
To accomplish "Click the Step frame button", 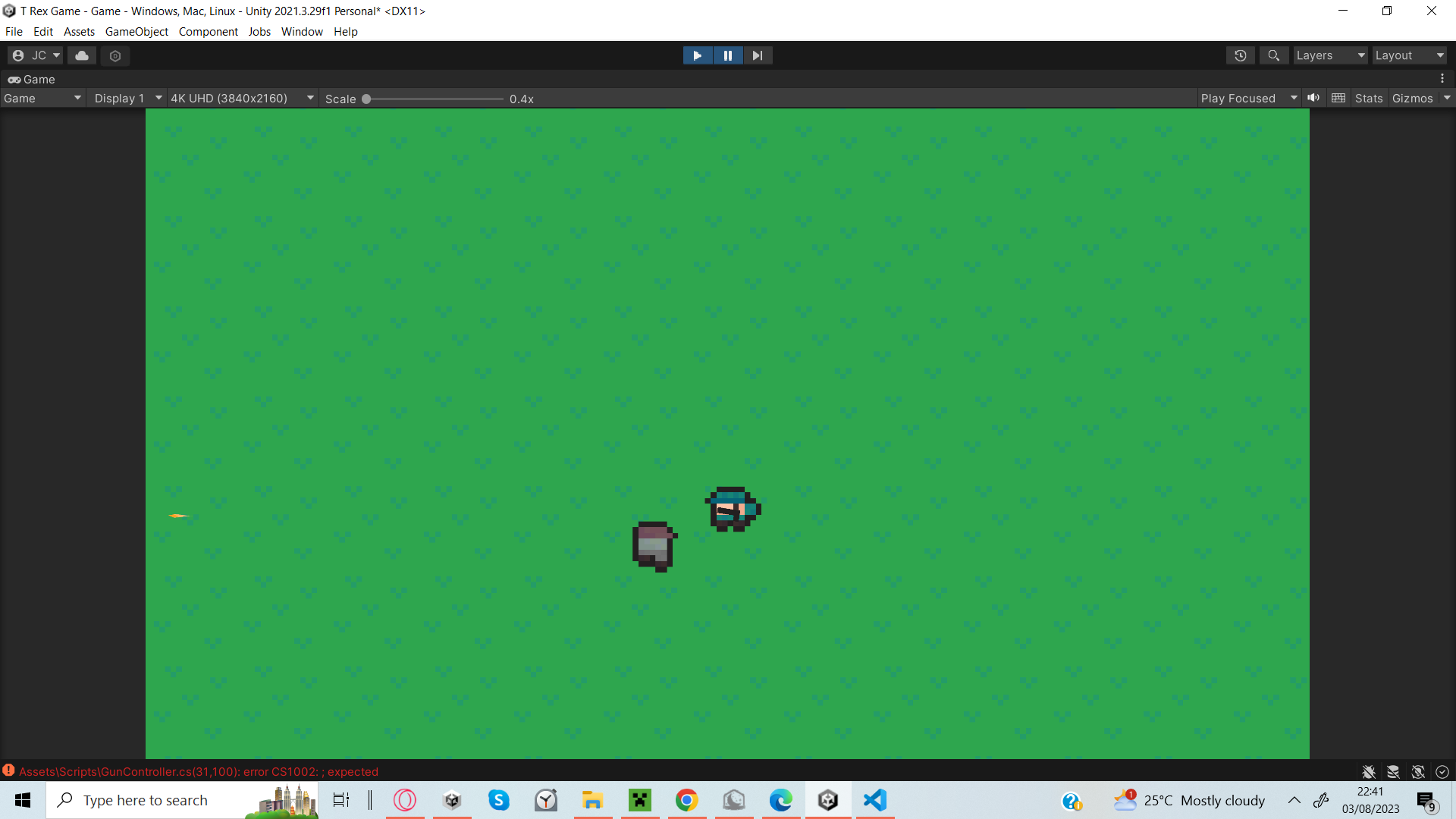I will [x=758, y=55].
